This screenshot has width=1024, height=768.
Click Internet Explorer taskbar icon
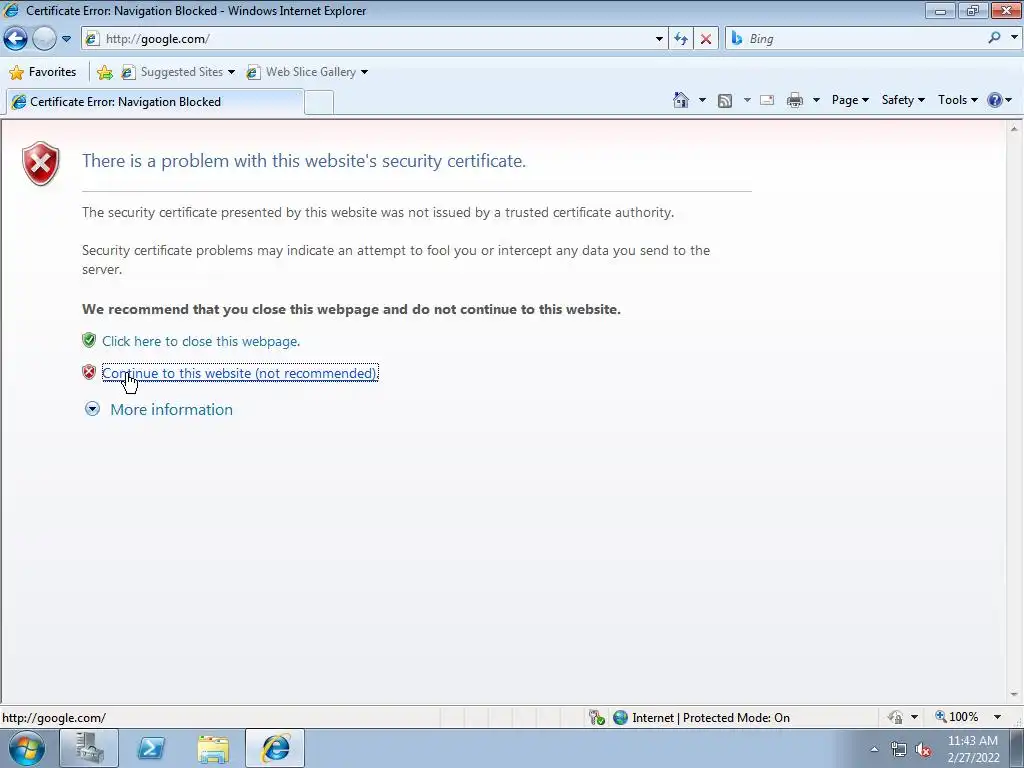point(276,748)
